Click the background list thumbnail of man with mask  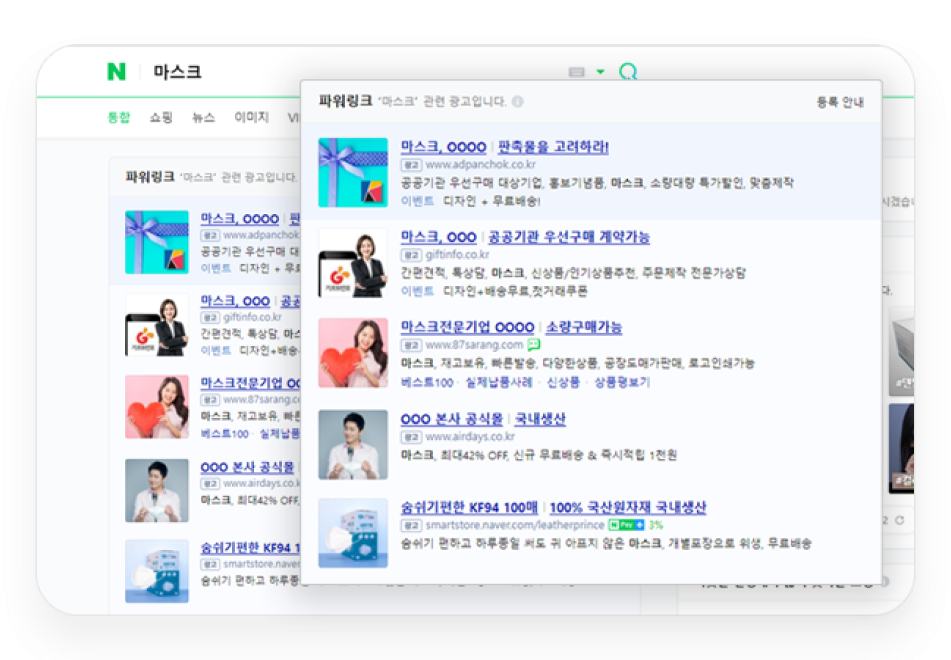coord(156,490)
